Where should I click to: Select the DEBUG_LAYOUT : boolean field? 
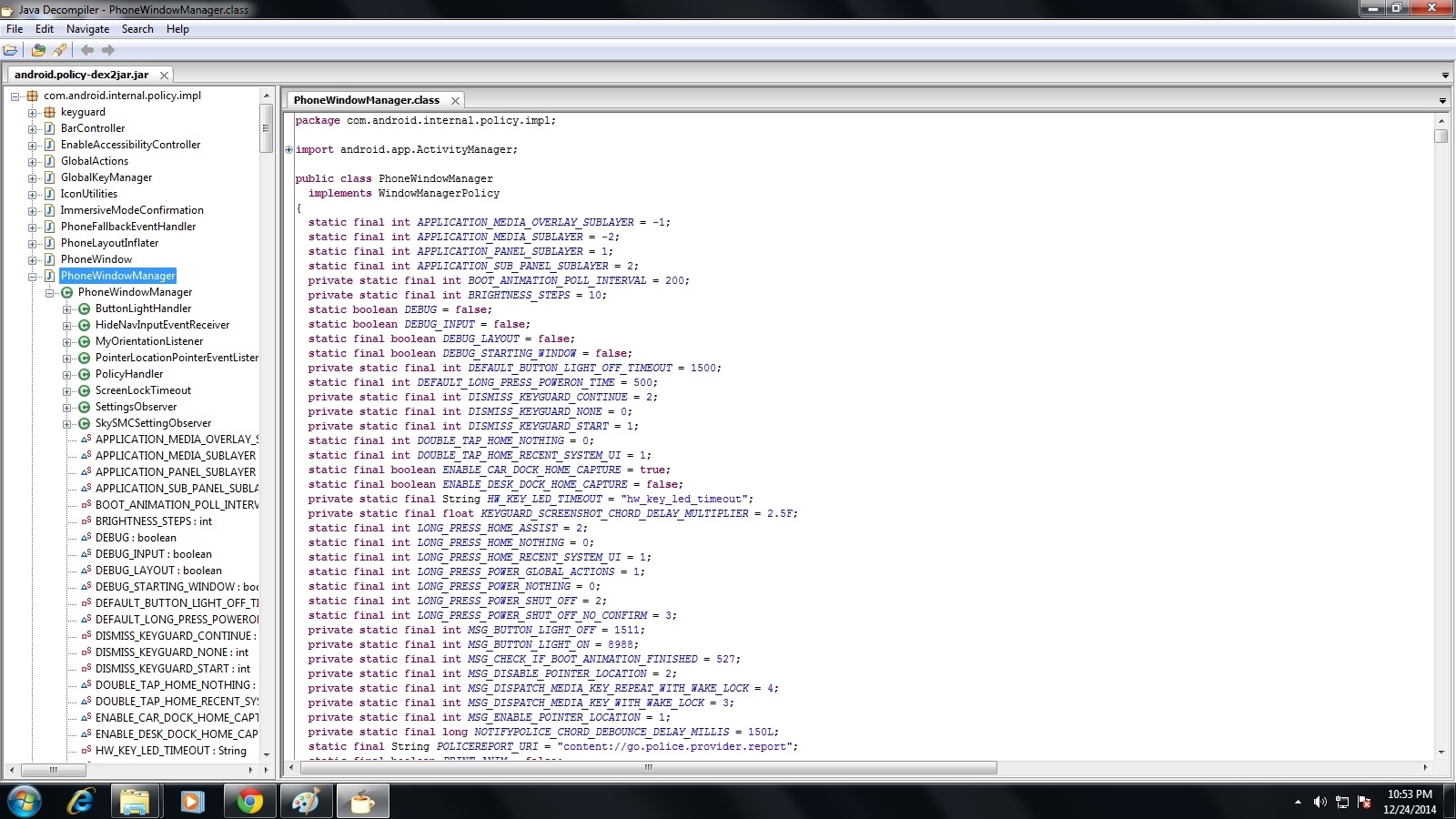point(158,571)
